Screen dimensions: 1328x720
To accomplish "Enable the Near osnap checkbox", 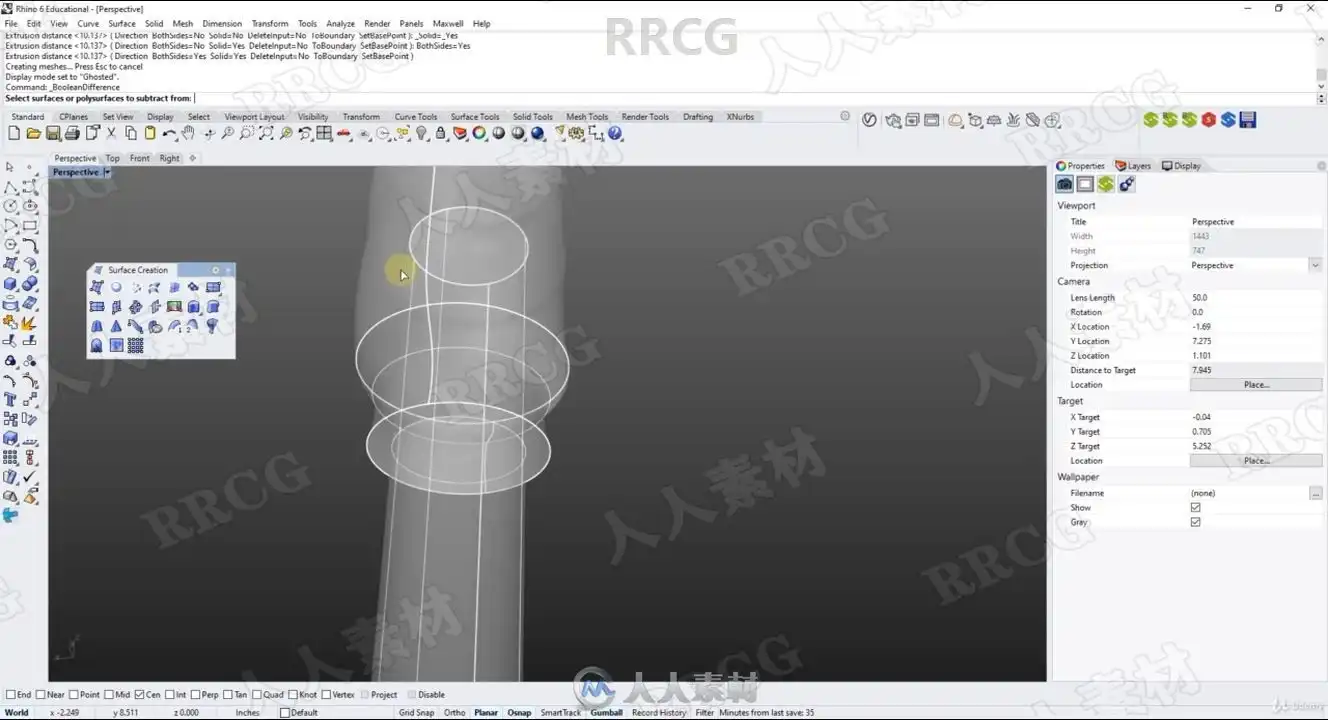I will point(39,695).
